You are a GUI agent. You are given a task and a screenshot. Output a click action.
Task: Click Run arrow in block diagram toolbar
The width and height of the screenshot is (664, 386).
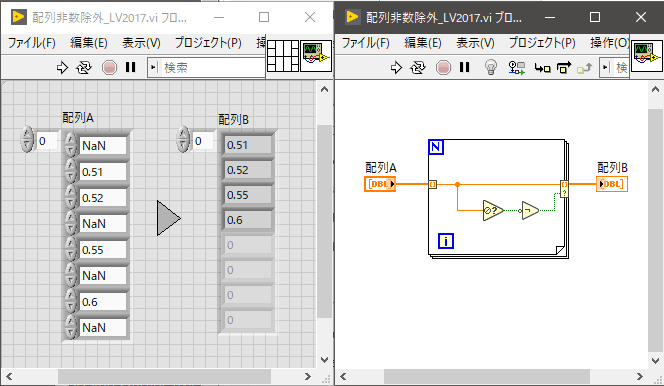pos(396,67)
